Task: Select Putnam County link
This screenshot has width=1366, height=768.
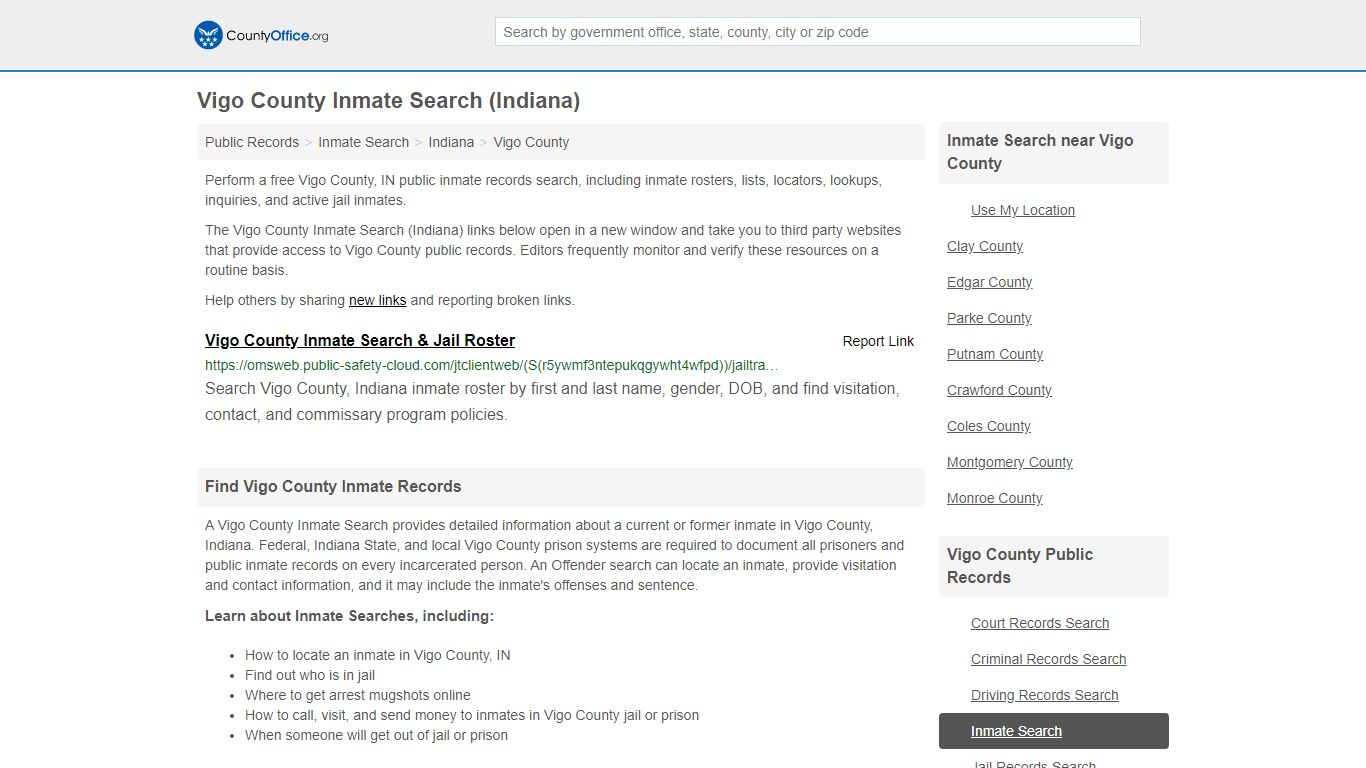Action: [995, 354]
